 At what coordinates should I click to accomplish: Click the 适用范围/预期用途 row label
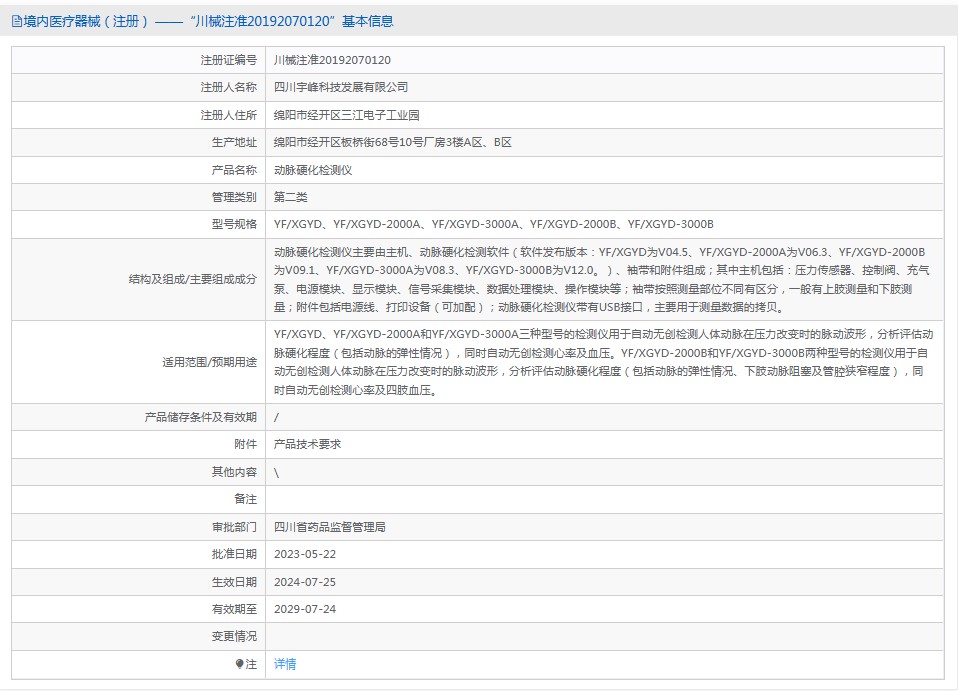pyautogui.click(x=209, y=362)
